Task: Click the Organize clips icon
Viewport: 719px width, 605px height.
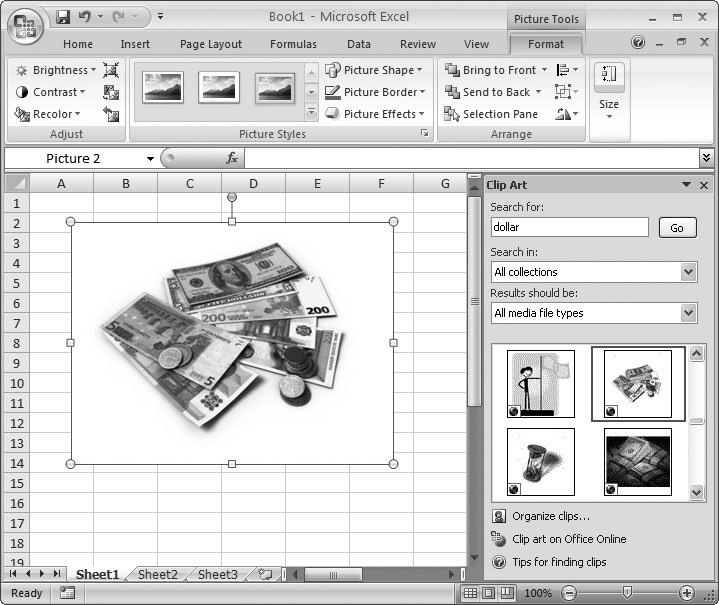Action: pos(499,516)
